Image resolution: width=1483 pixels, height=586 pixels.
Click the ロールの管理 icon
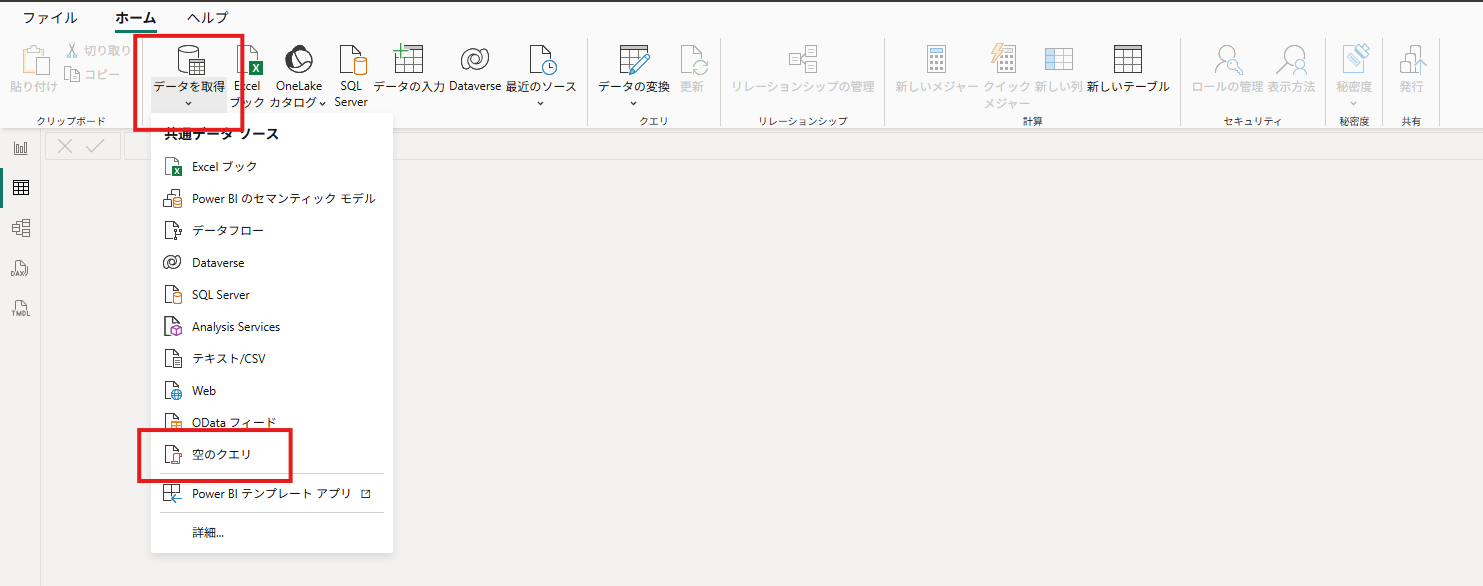point(1227,60)
